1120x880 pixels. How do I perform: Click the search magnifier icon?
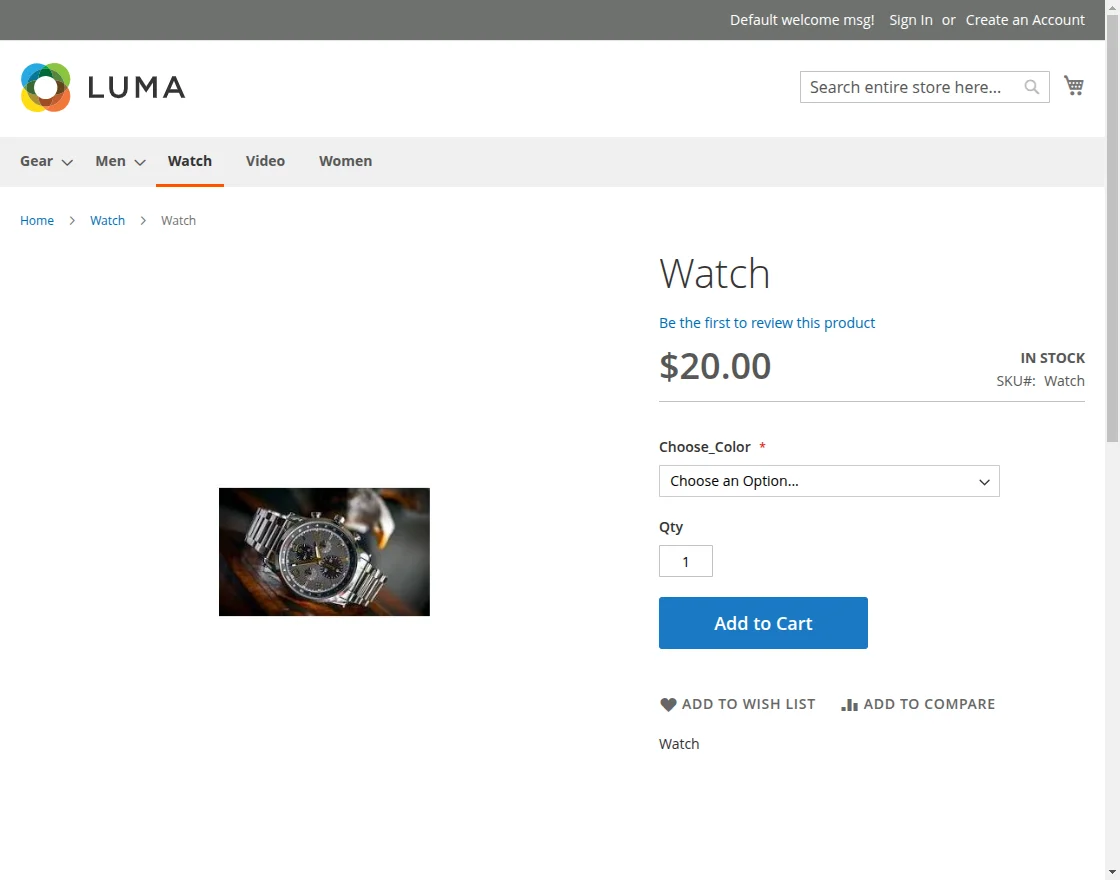(x=1031, y=87)
